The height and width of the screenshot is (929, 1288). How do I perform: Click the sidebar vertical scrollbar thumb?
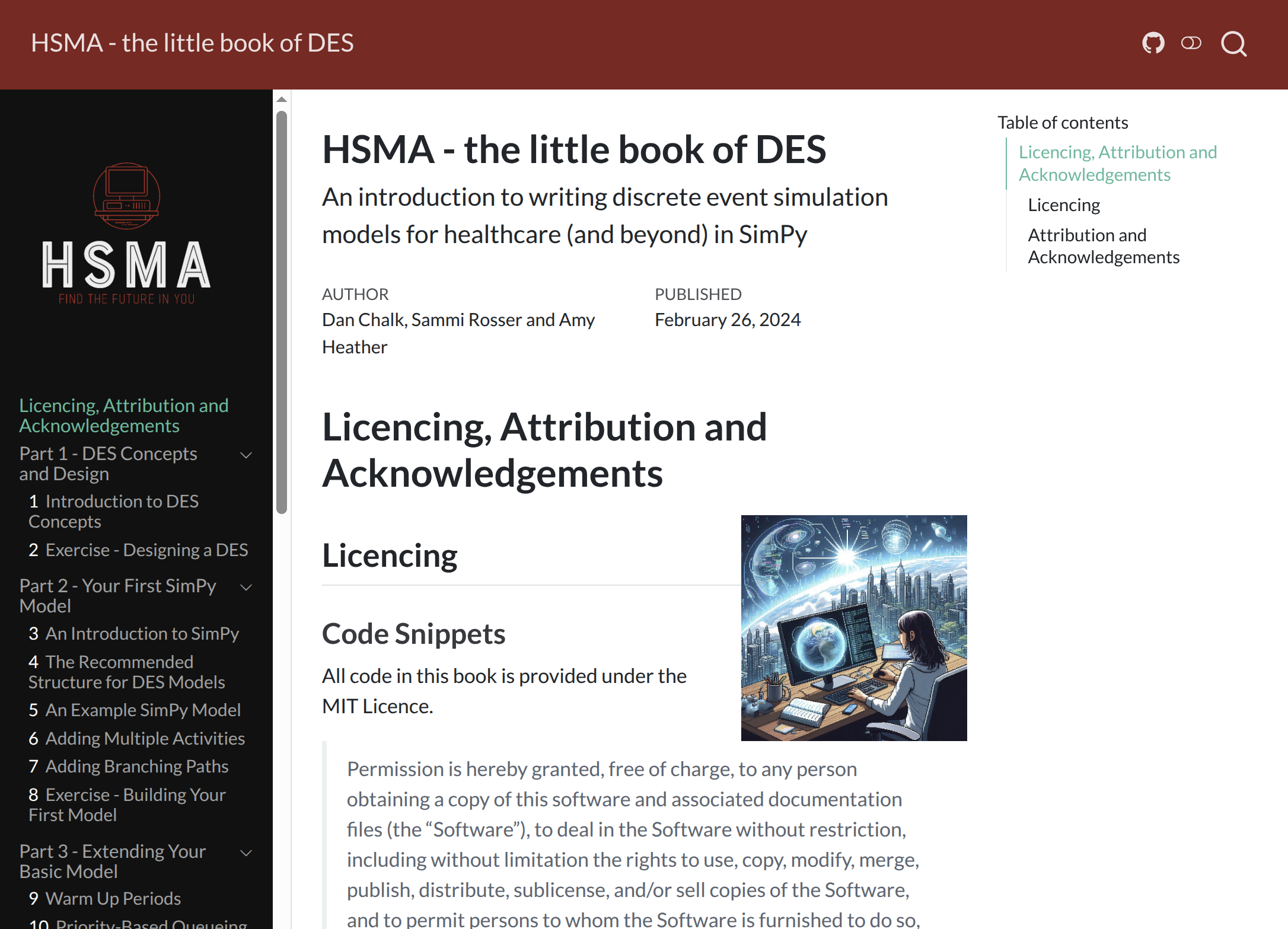click(x=282, y=311)
